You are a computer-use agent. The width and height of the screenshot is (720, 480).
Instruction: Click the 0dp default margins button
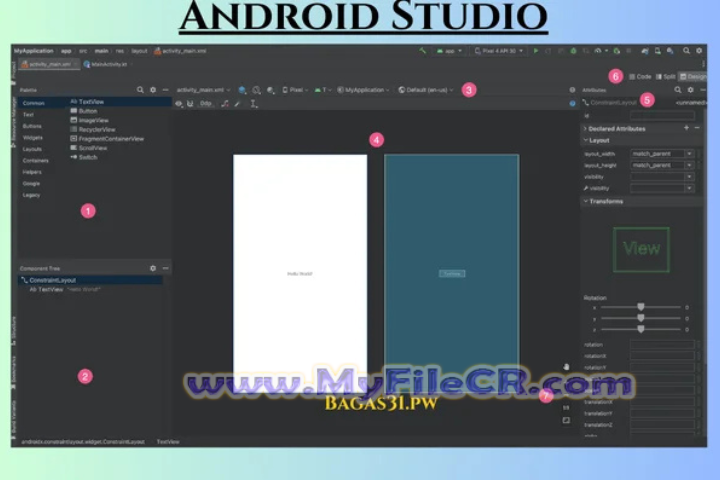click(206, 104)
